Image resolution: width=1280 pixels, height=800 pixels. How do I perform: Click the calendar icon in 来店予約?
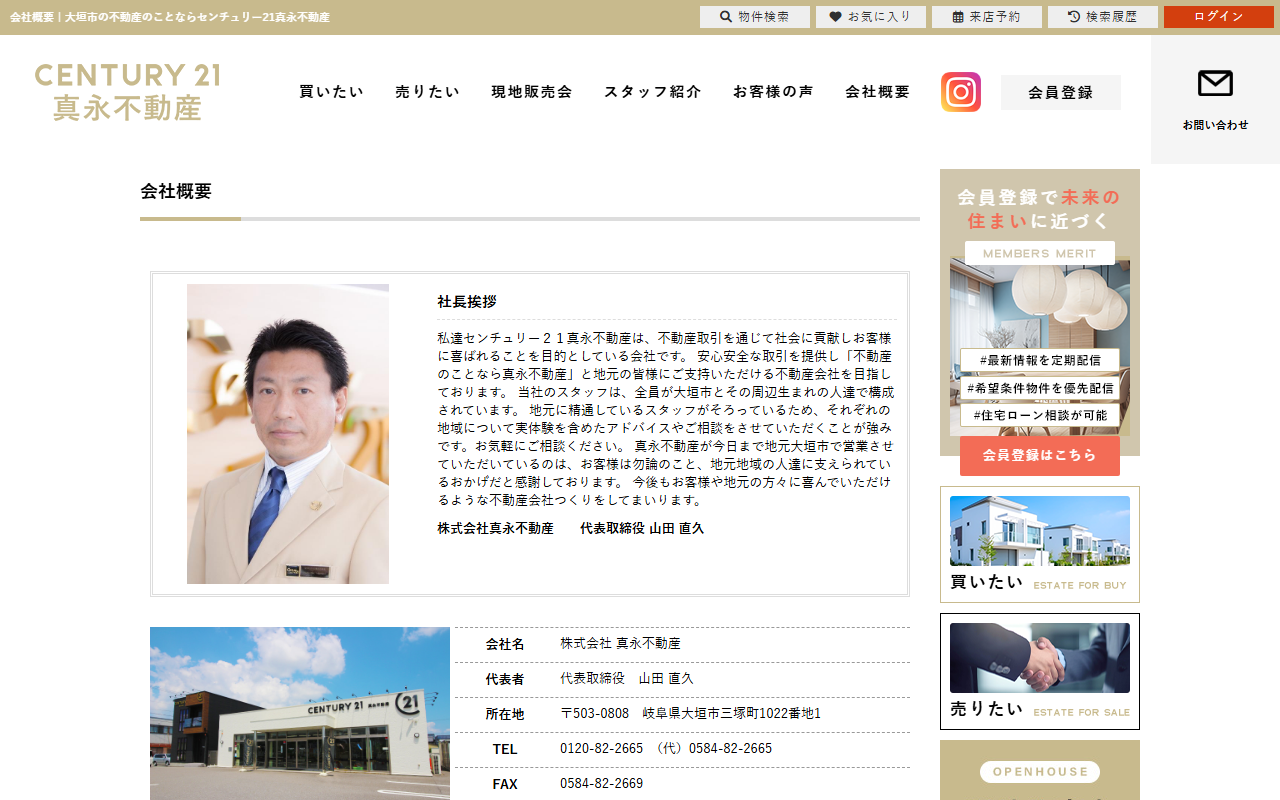coord(958,17)
